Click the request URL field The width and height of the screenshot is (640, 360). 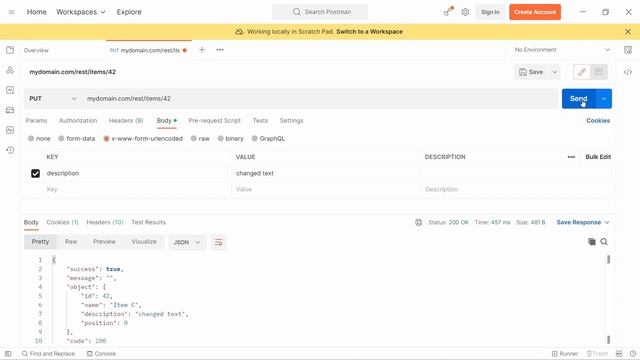click(x=320, y=98)
